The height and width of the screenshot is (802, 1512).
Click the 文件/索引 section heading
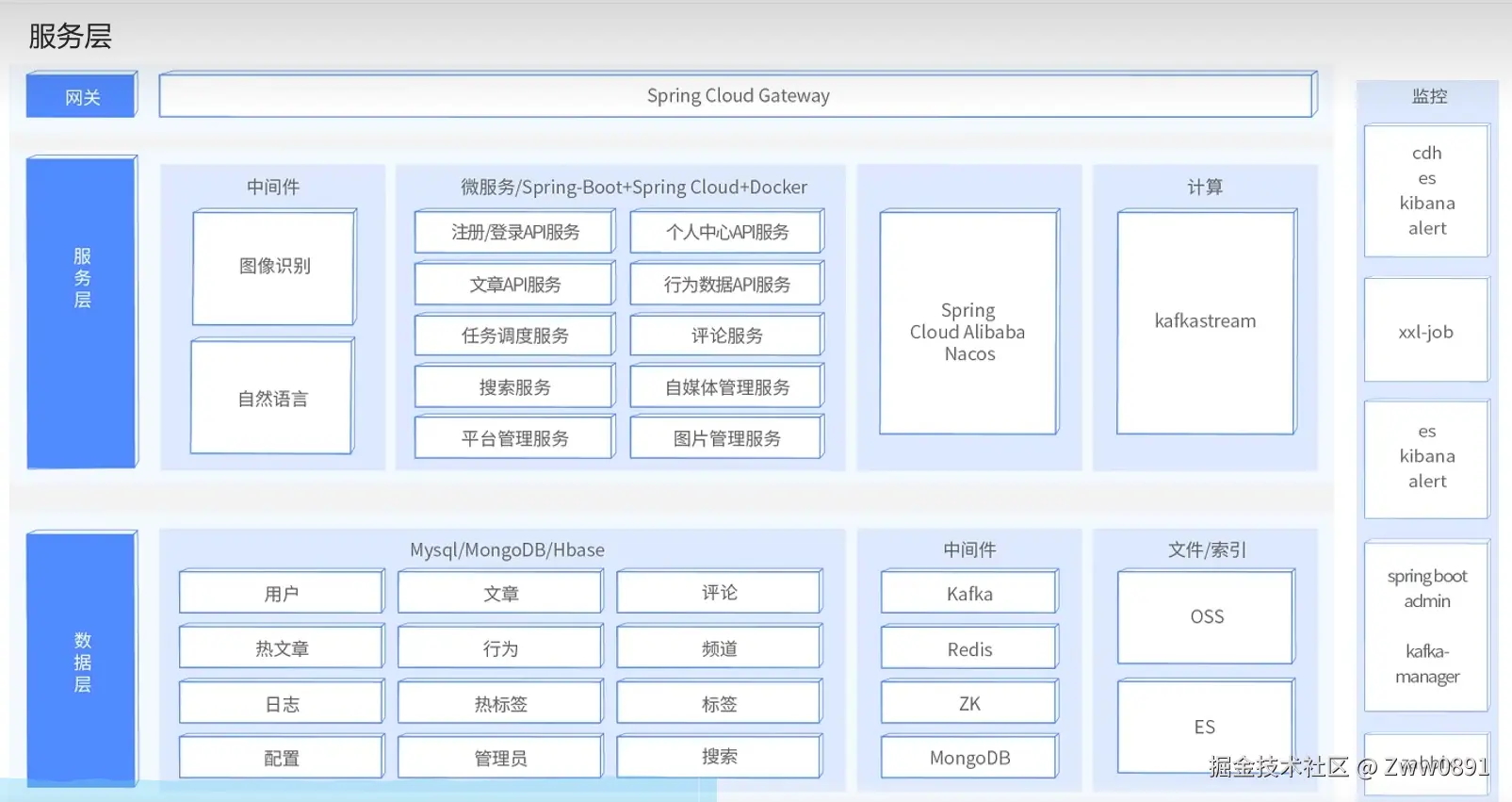(1206, 549)
